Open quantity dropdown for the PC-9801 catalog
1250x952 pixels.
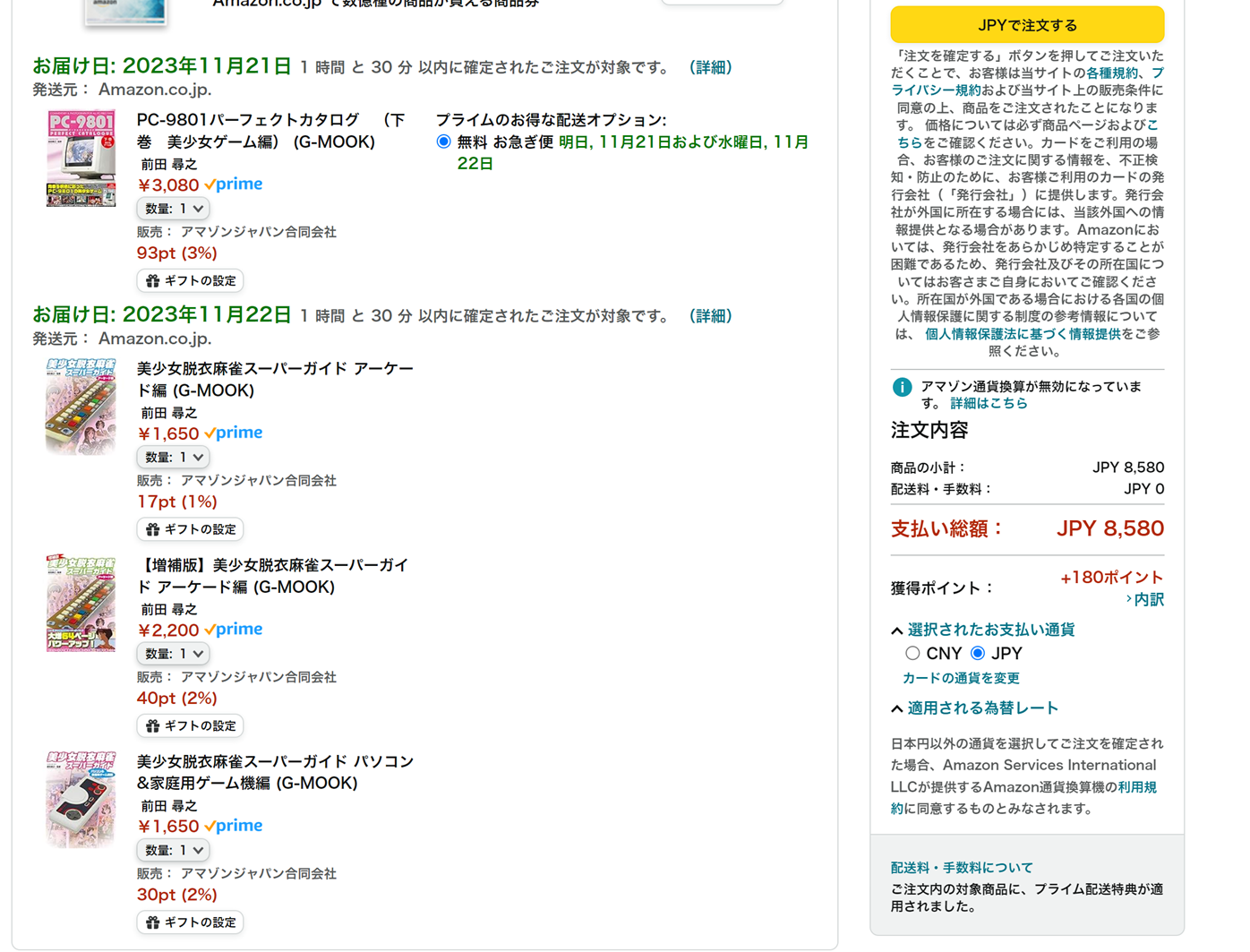click(x=174, y=209)
